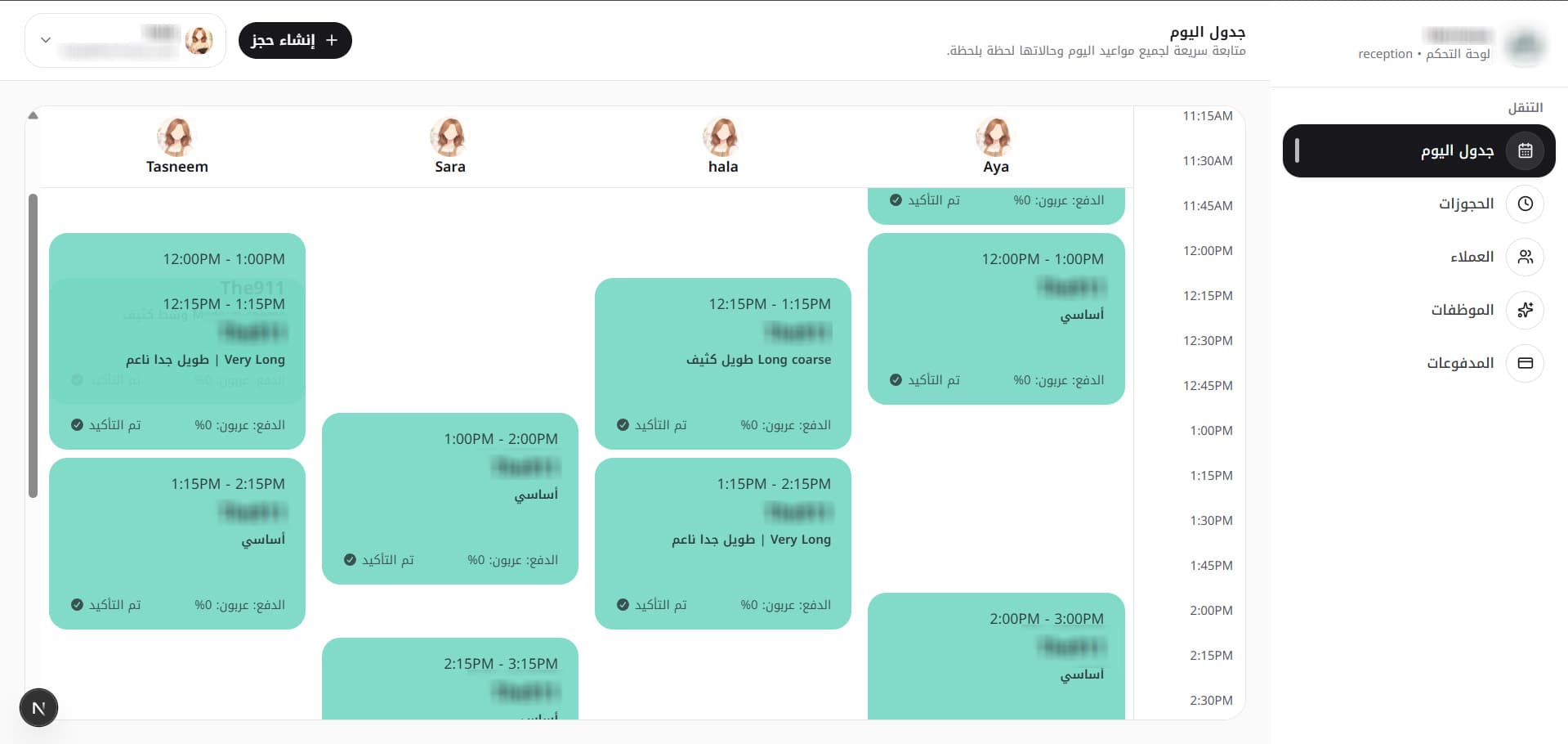Open Tasneem's 1:15PM - 2:15PM booking card

coord(177,544)
